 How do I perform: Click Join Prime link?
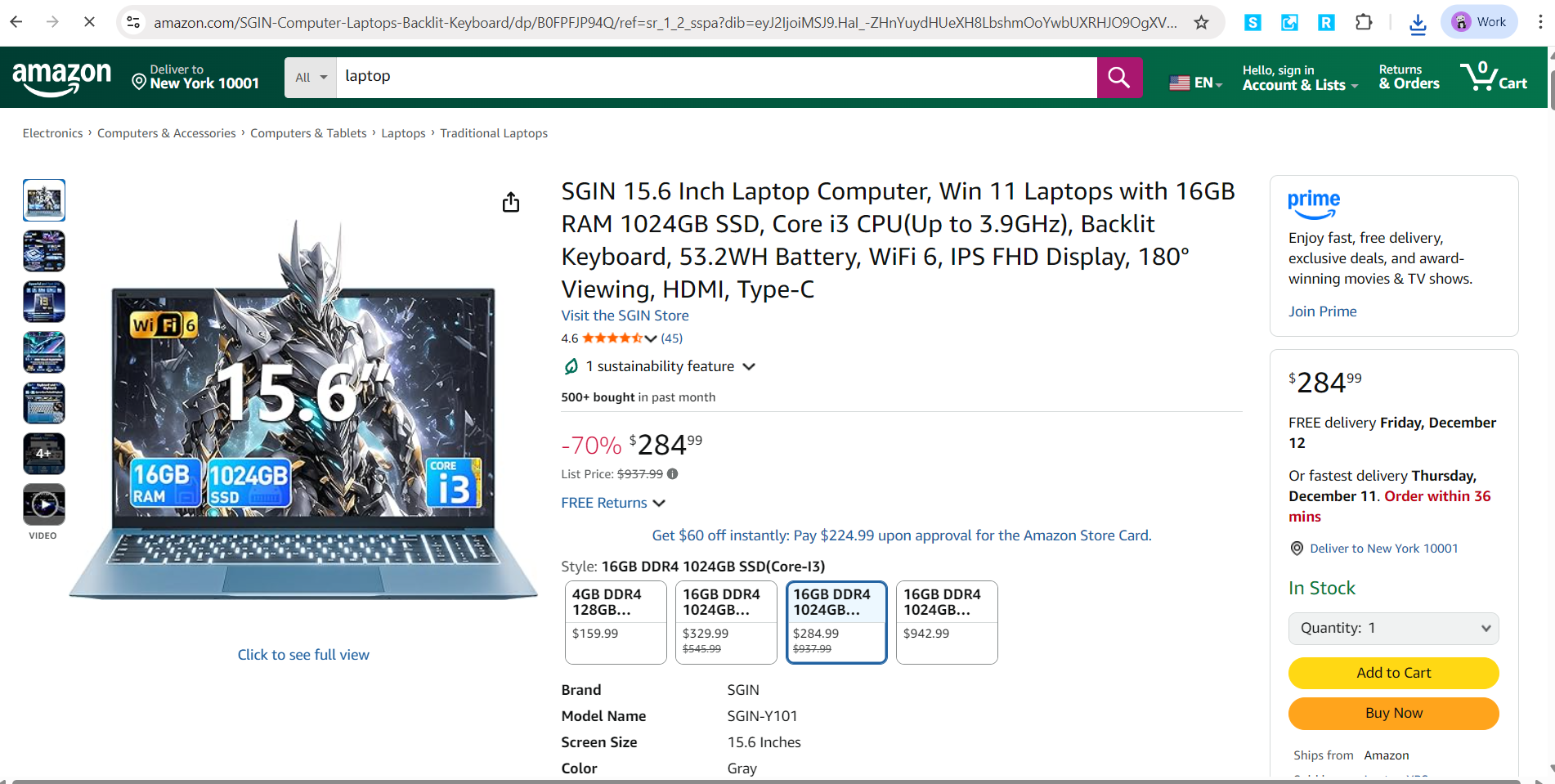(1322, 311)
